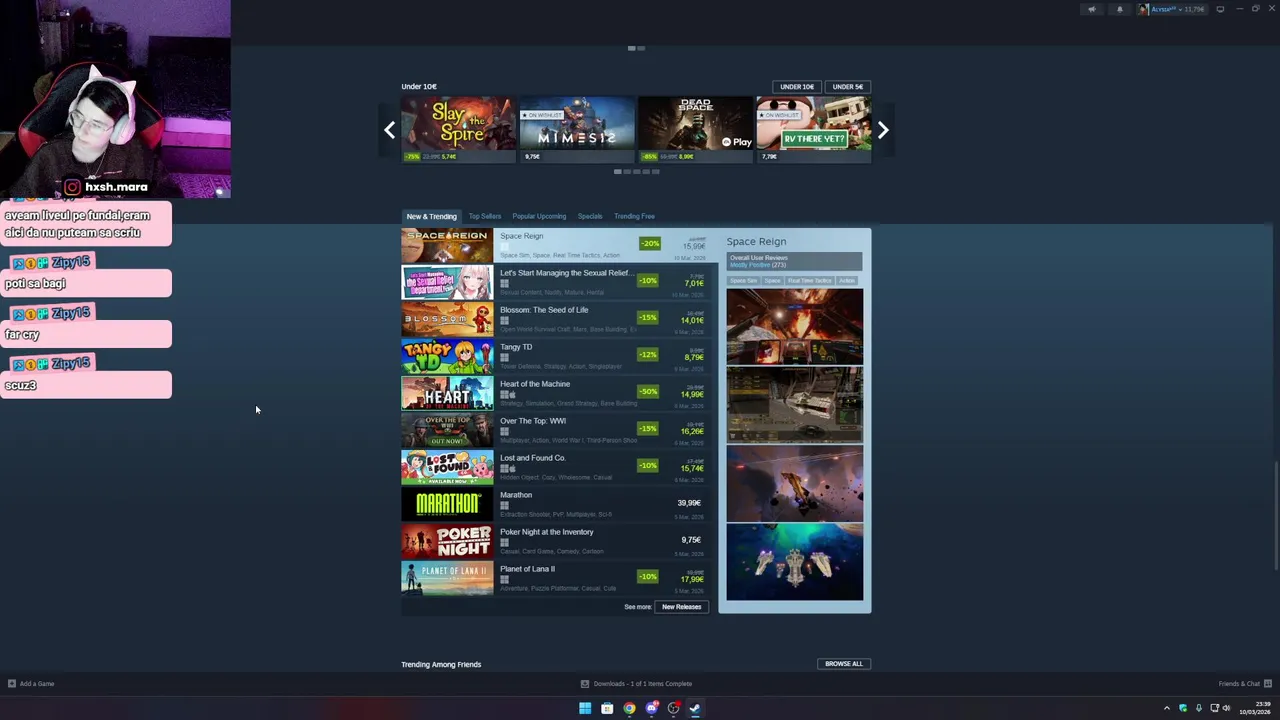Open Let's Start Managing the Sexual Relief row
This screenshot has width=1280, height=720.
557,283
